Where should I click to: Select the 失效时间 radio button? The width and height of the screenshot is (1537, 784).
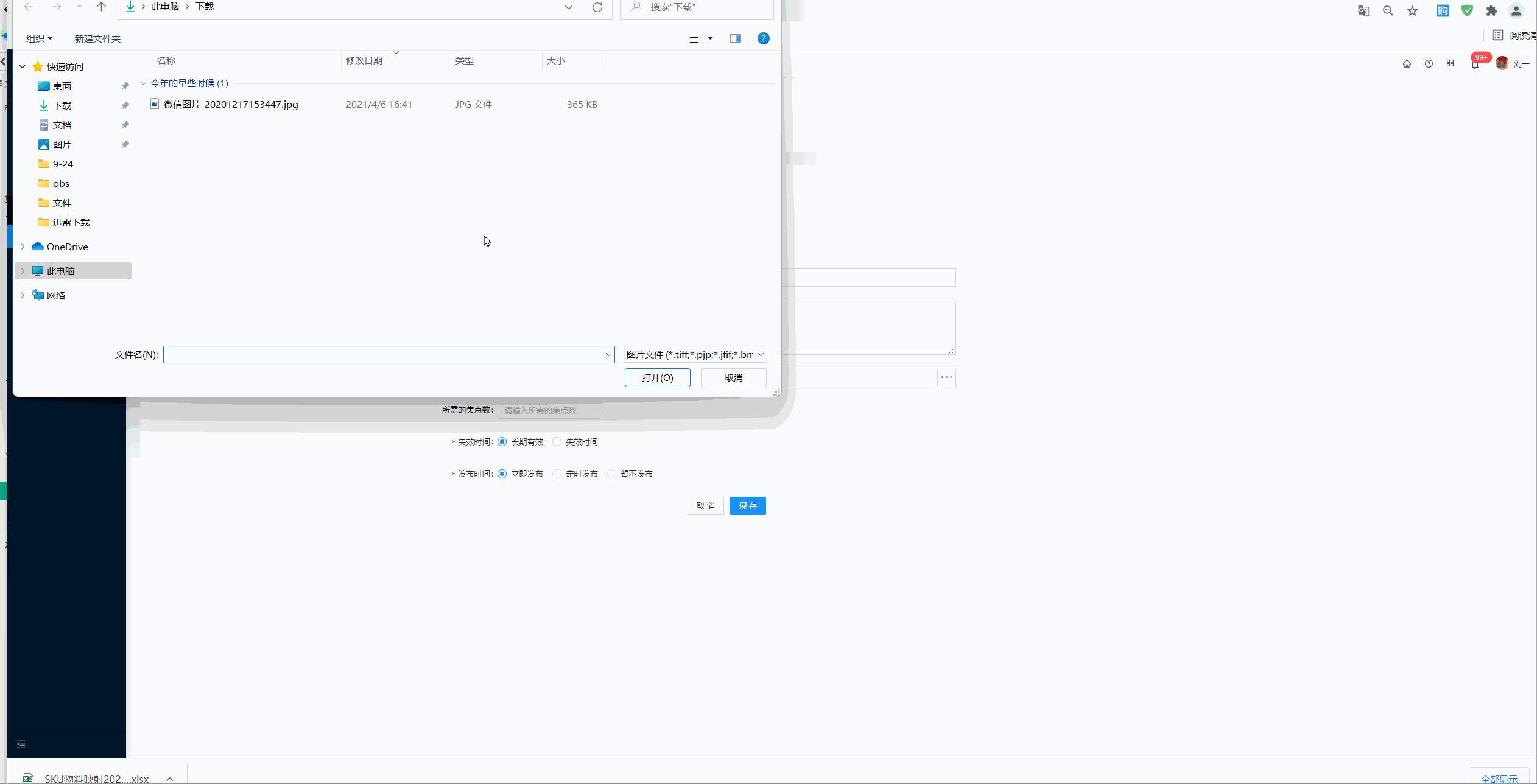557,442
